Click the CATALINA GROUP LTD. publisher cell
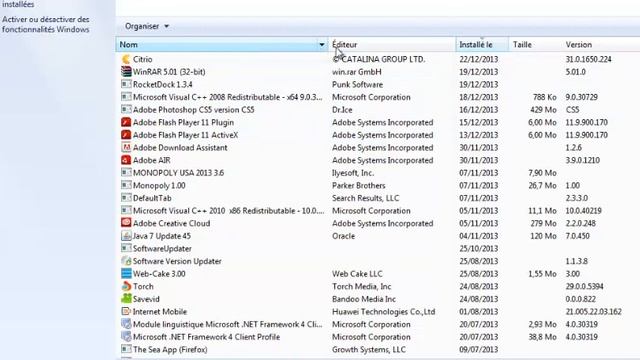The image size is (640, 360). tap(378, 59)
